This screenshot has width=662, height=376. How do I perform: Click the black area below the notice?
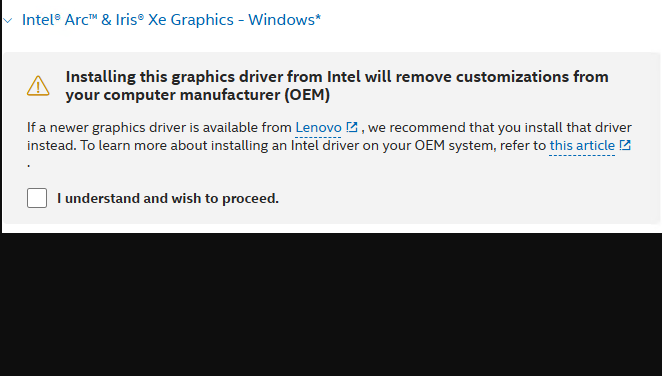(x=331, y=304)
